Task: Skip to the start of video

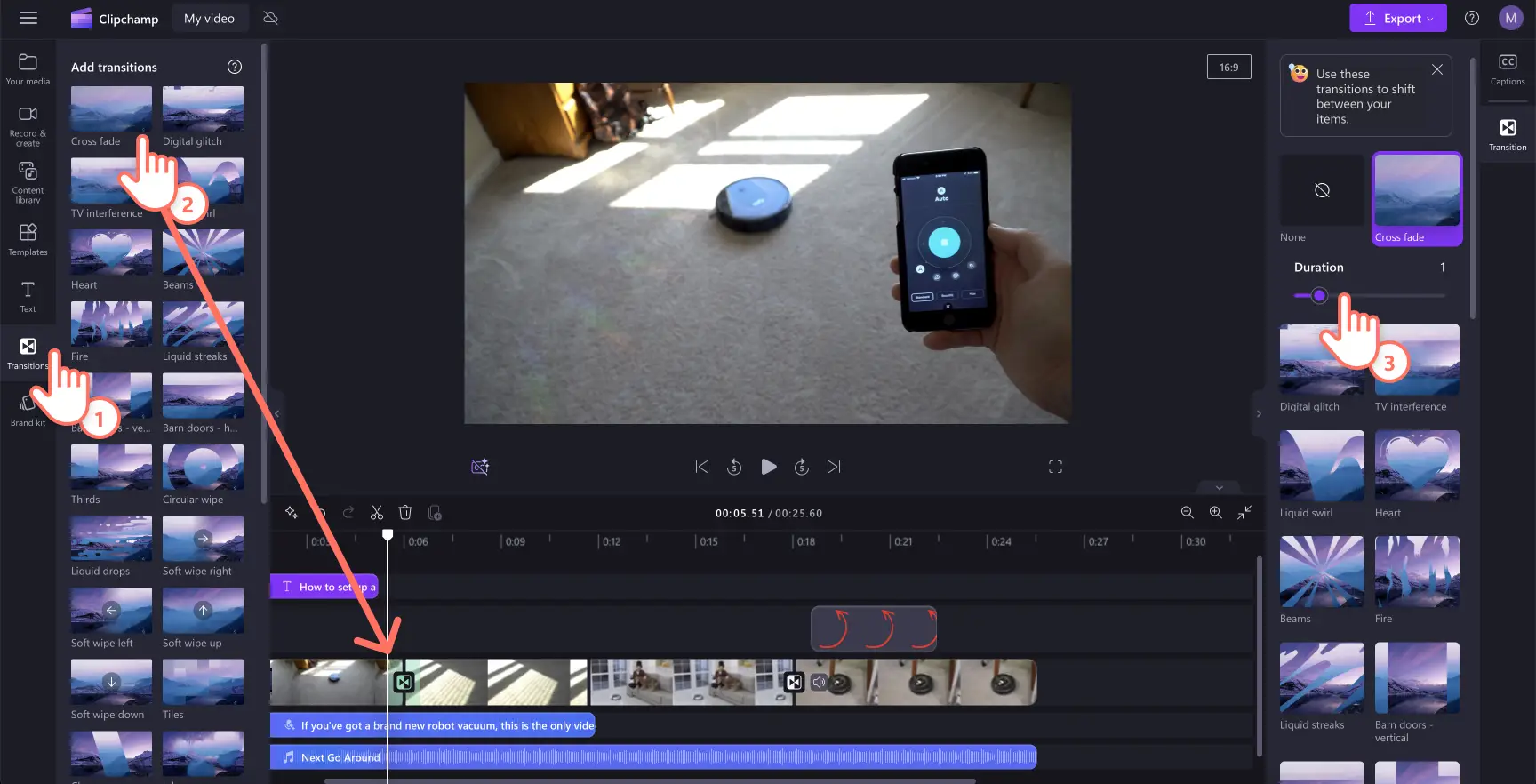Action: tap(702, 467)
